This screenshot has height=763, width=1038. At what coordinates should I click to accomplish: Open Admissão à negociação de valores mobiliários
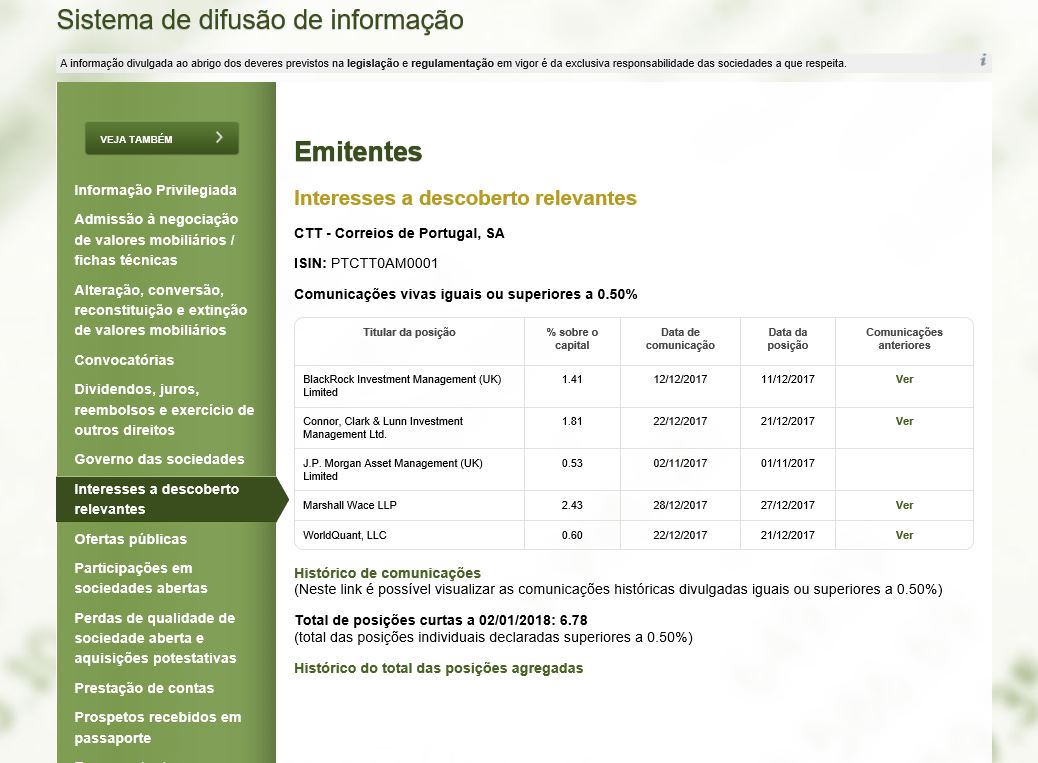(156, 240)
